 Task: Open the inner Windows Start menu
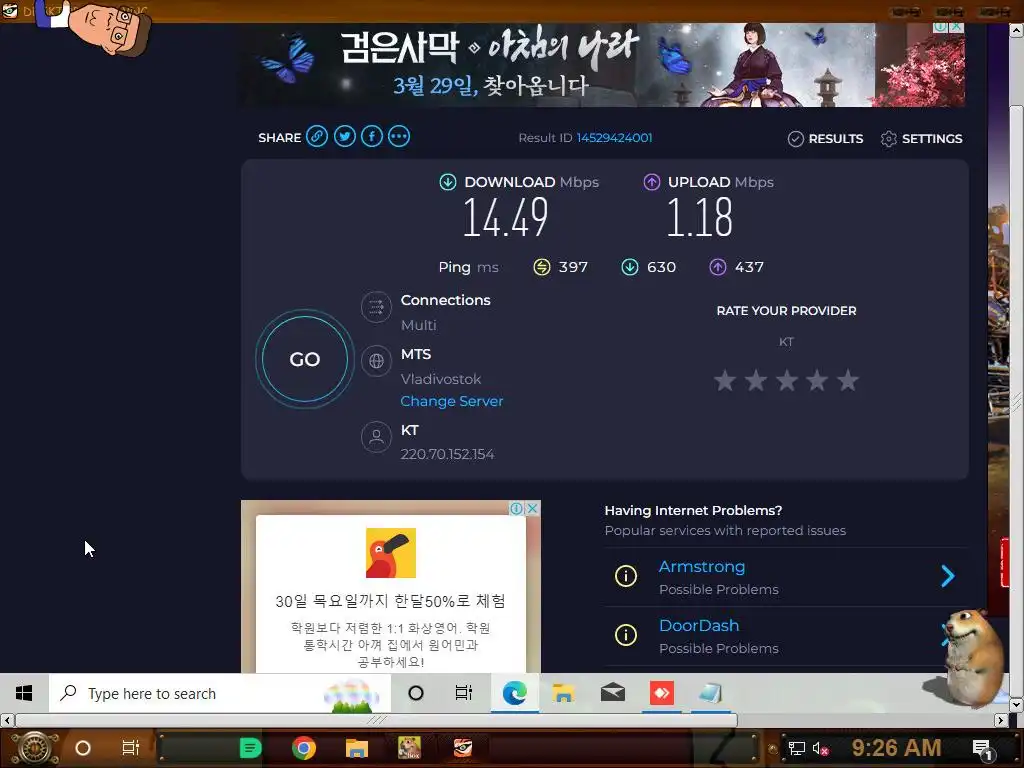tap(24, 694)
